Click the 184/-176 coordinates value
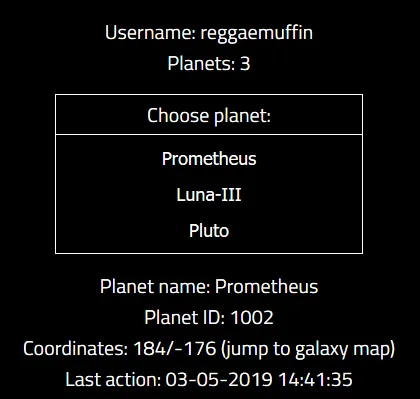This screenshot has height=399, width=420. pos(175,349)
